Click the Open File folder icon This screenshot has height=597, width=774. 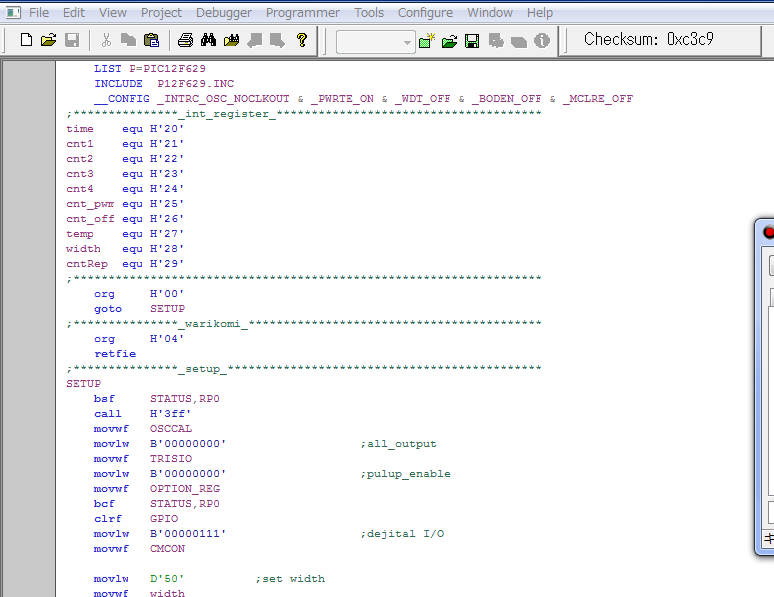48,41
